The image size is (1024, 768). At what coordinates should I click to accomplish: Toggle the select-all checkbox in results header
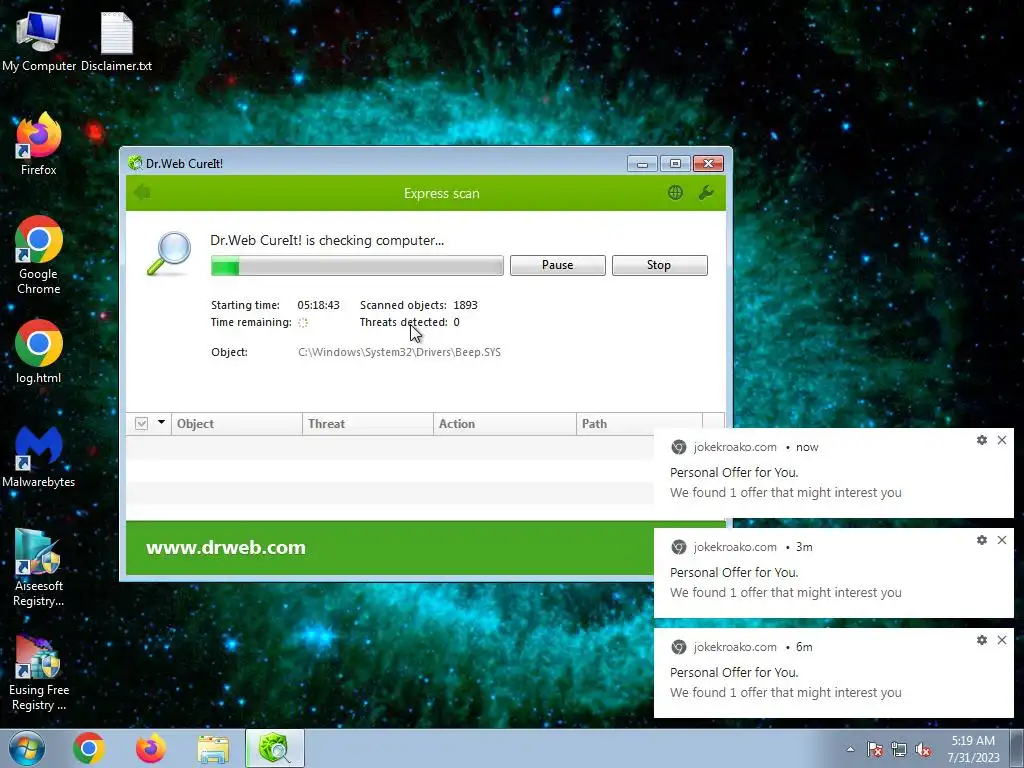click(x=141, y=423)
